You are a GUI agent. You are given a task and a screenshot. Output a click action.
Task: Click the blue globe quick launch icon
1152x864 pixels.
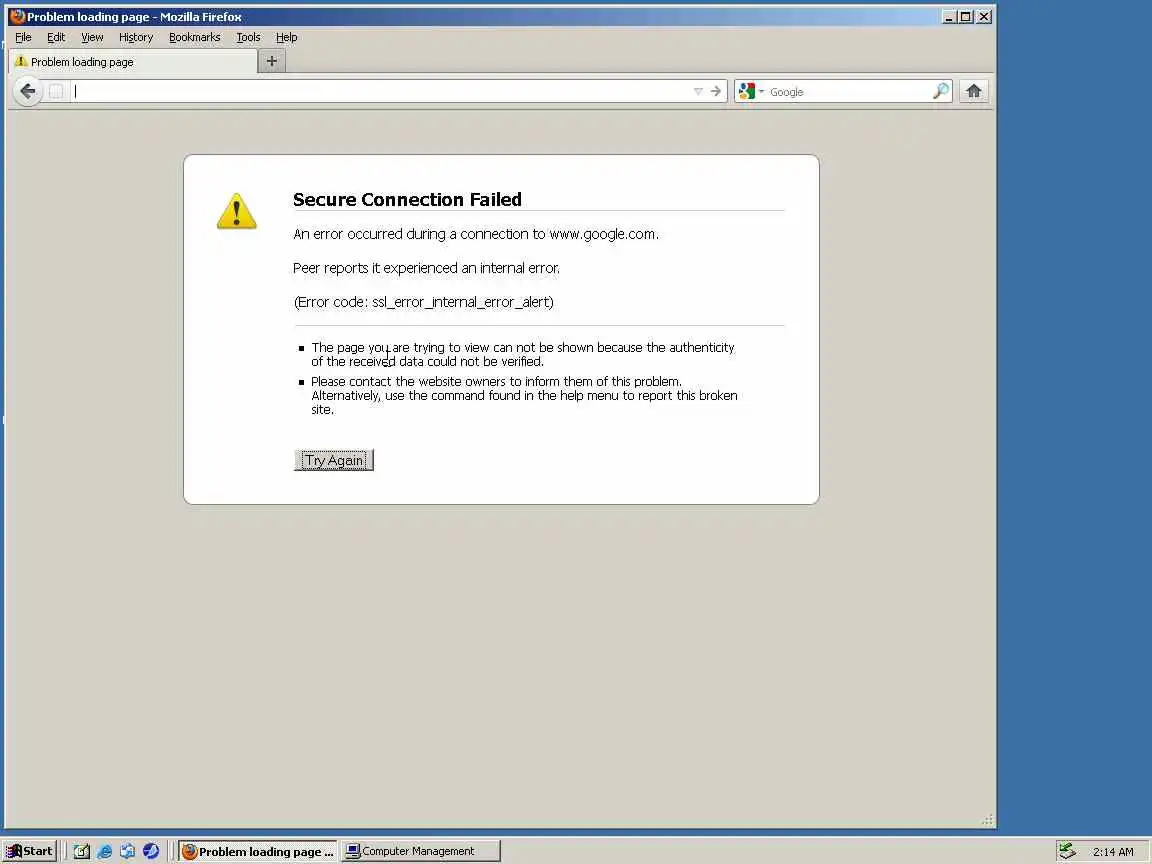pyautogui.click(x=151, y=852)
